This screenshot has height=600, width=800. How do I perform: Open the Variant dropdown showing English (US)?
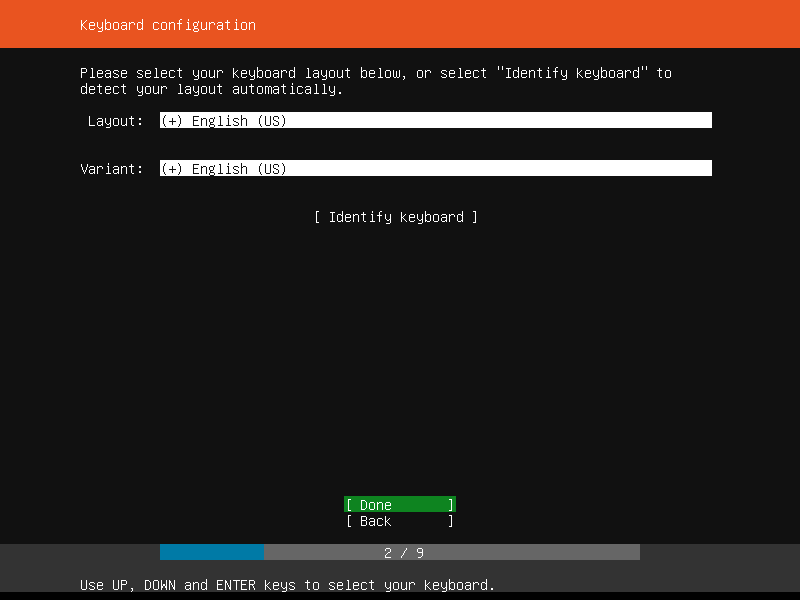coord(436,168)
